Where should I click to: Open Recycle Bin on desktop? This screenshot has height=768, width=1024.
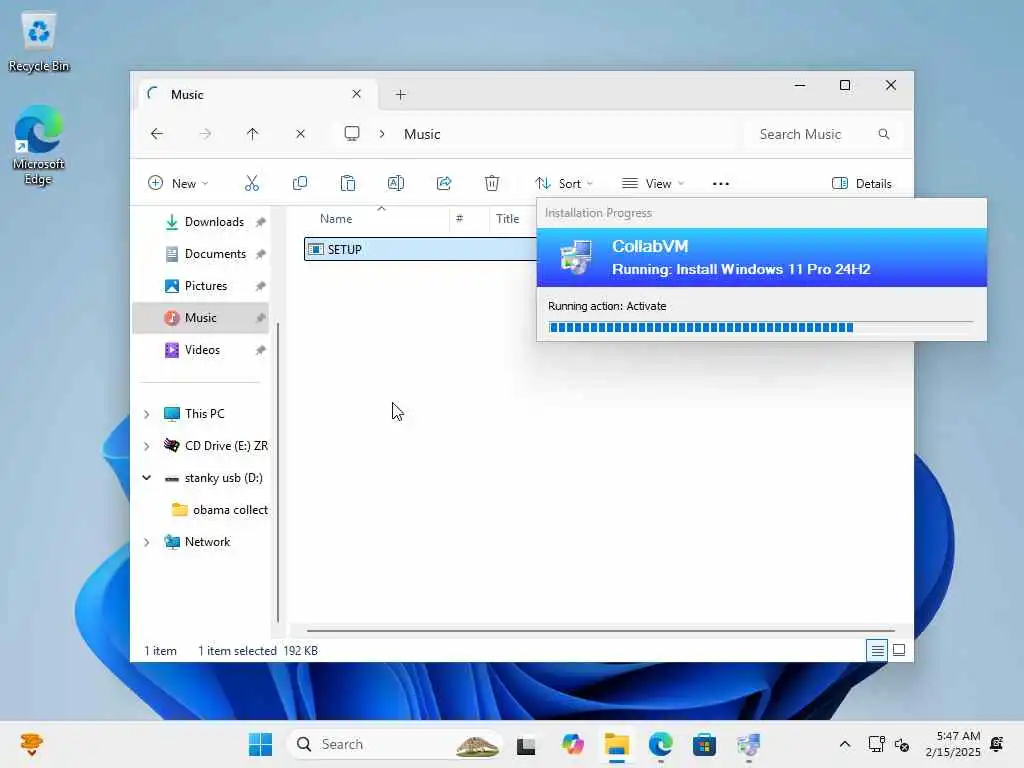tap(39, 43)
